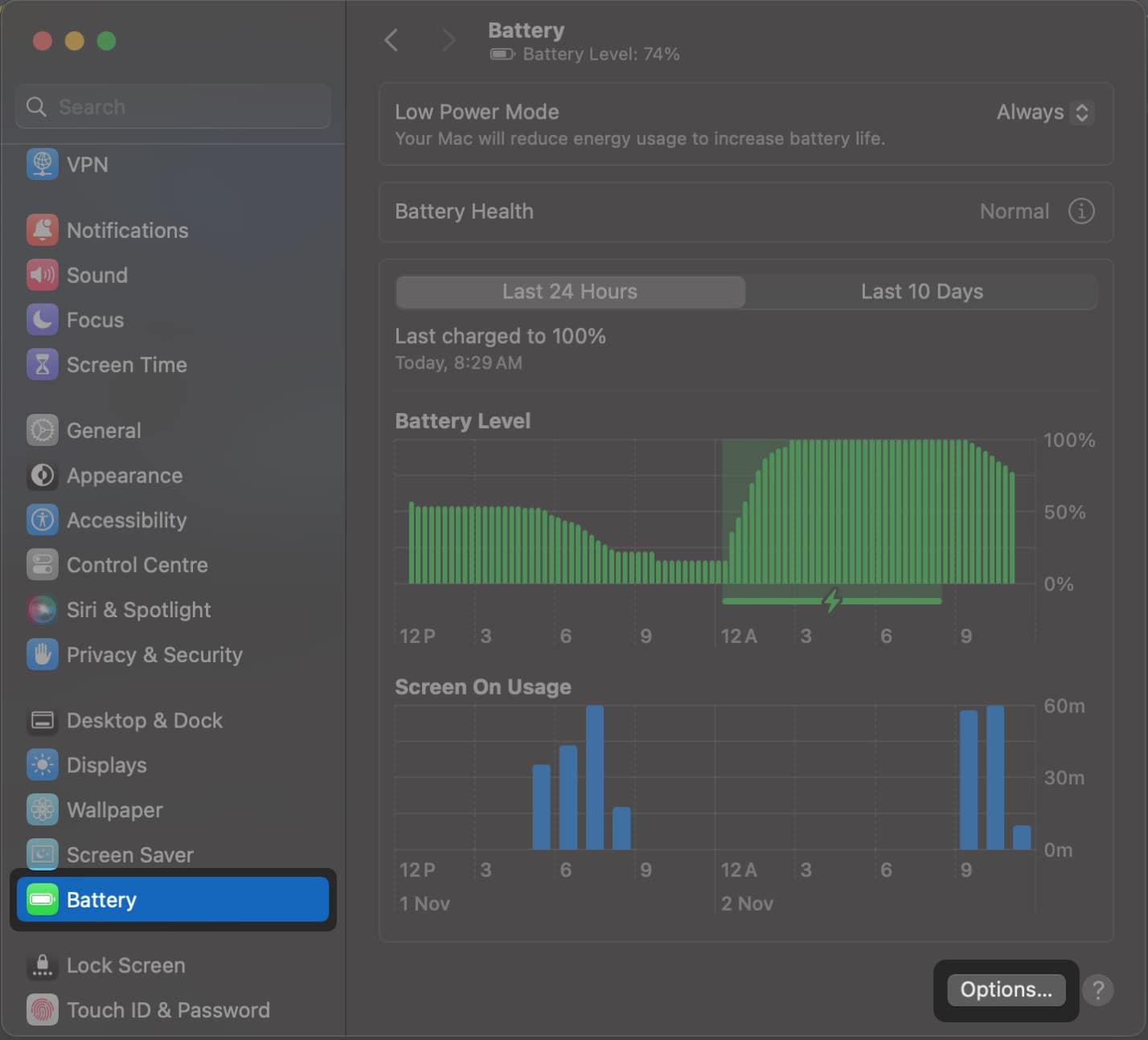Viewport: 1148px width, 1040px height.
Task: Go back using the left chevron
Action: coord(392,40)
